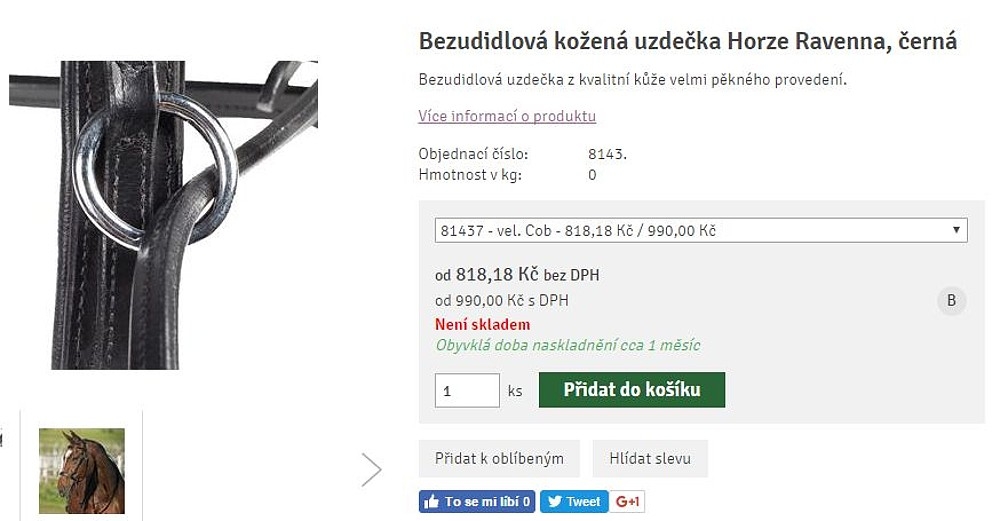Screen dimensions: 1000x521
Task: Click the To se mi líbí 0 label
Action: click(x=487, y=502)
